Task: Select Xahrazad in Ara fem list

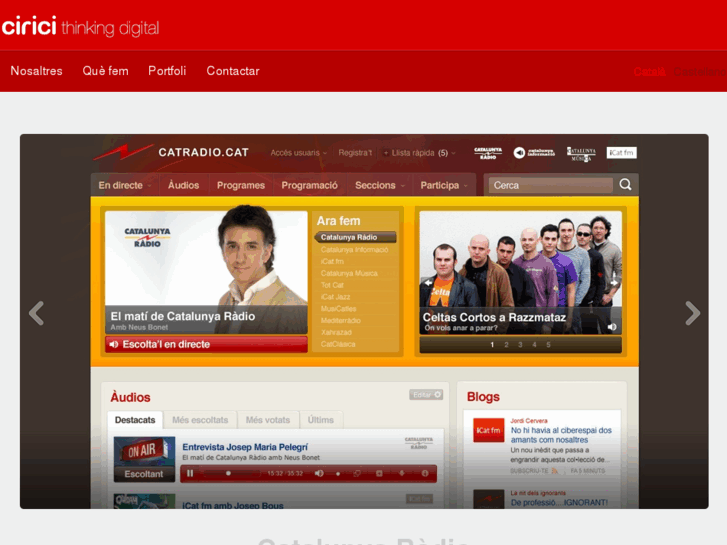Action: coord(336,332)
